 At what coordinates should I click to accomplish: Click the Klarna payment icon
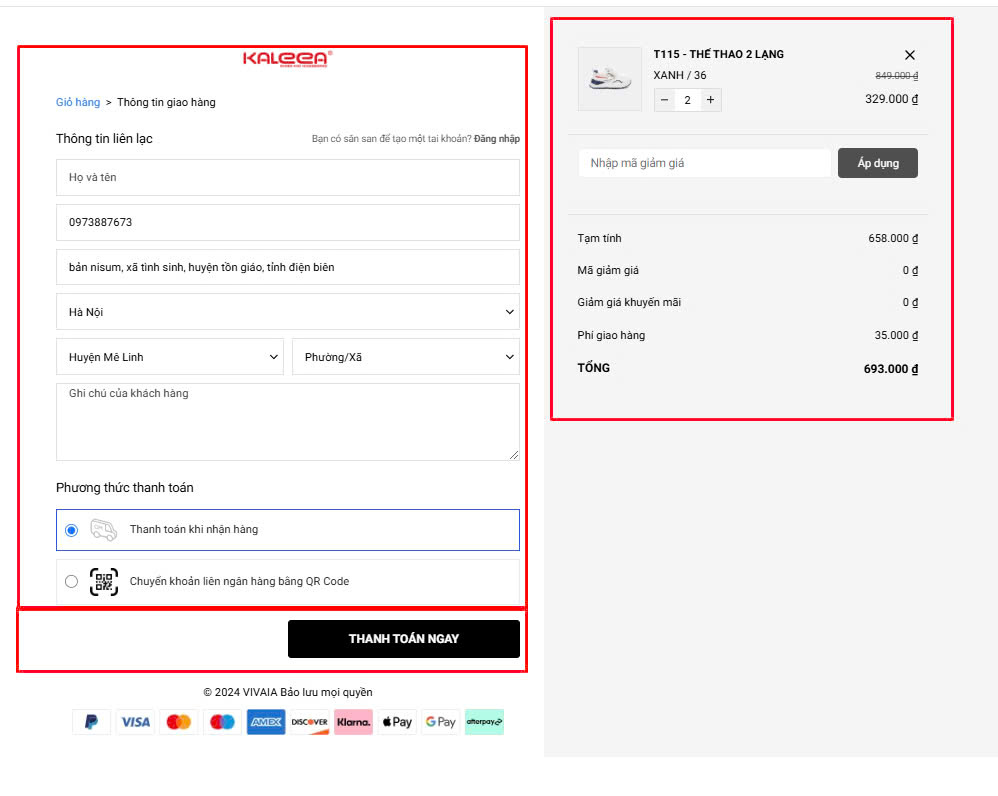[353, 722]
